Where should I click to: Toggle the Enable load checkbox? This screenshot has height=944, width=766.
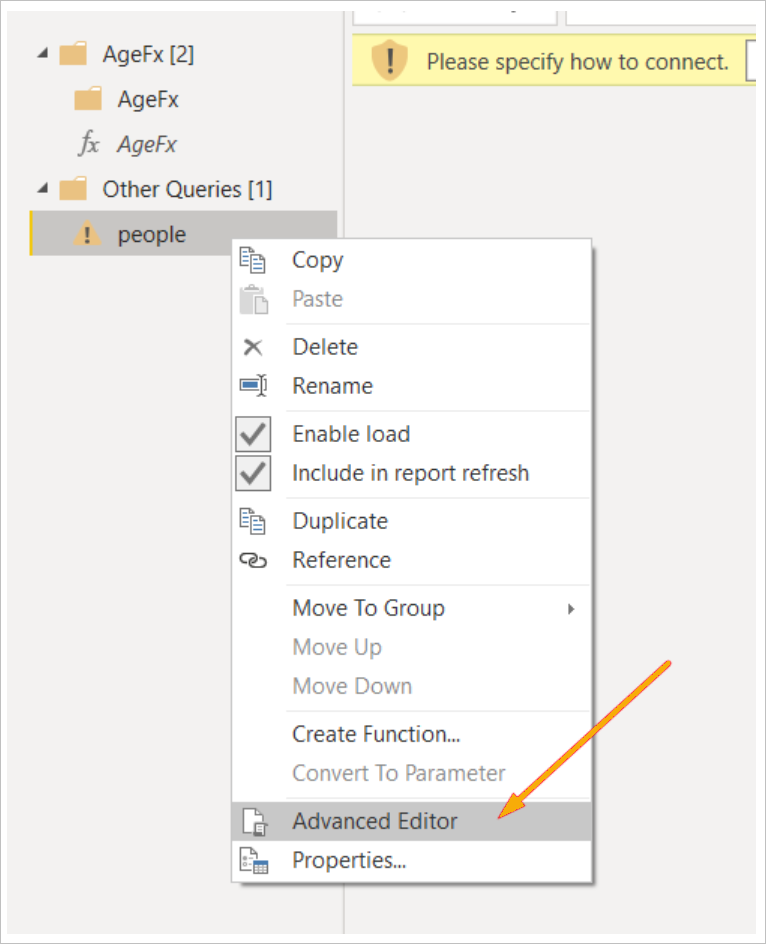pyautogui.click(x=253, y=434)
